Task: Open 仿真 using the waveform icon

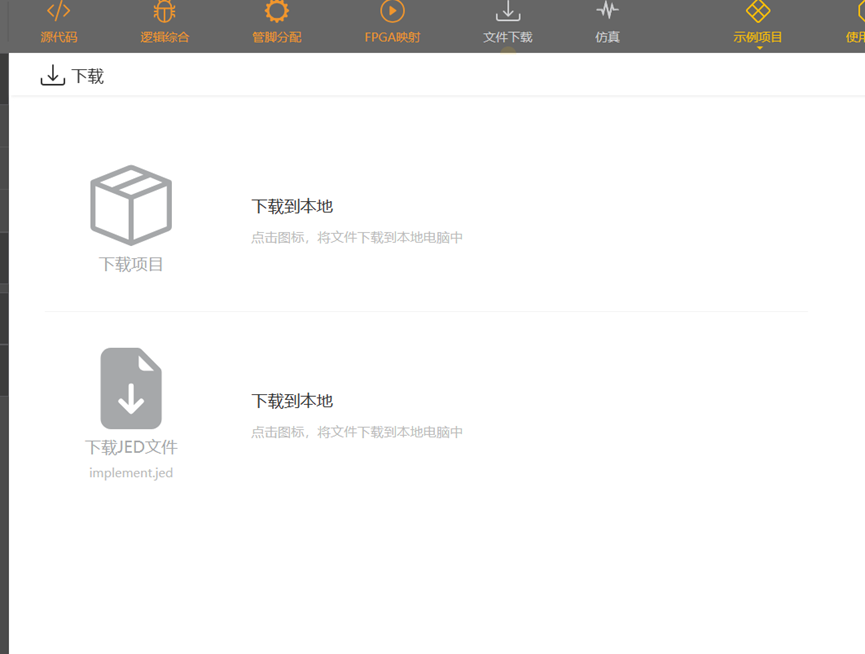Action: (x=607, y=12)
